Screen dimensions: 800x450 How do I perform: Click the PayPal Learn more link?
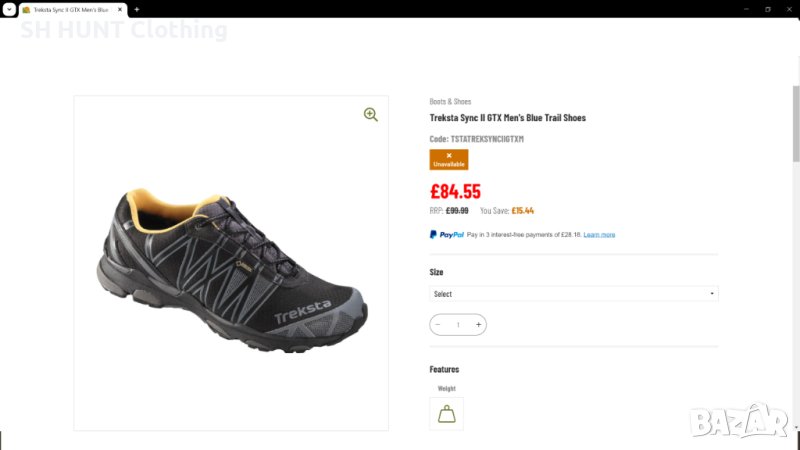pos(599,234)
